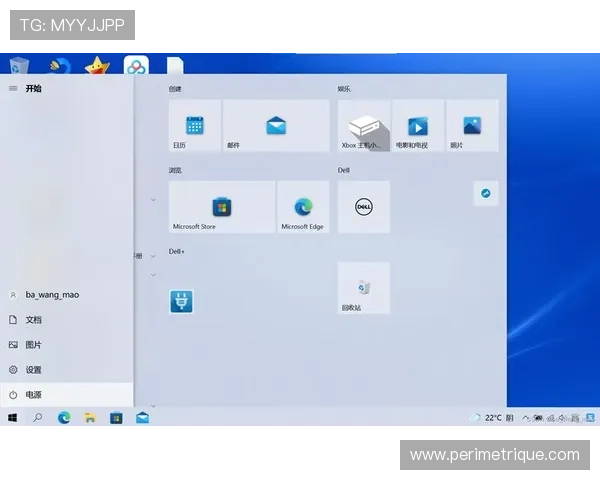Viewport: 600px width, 480px height.
Task: Expand the chevron directly below the 册 chevron
Action: pyautogui.click(x=153, y=275)
